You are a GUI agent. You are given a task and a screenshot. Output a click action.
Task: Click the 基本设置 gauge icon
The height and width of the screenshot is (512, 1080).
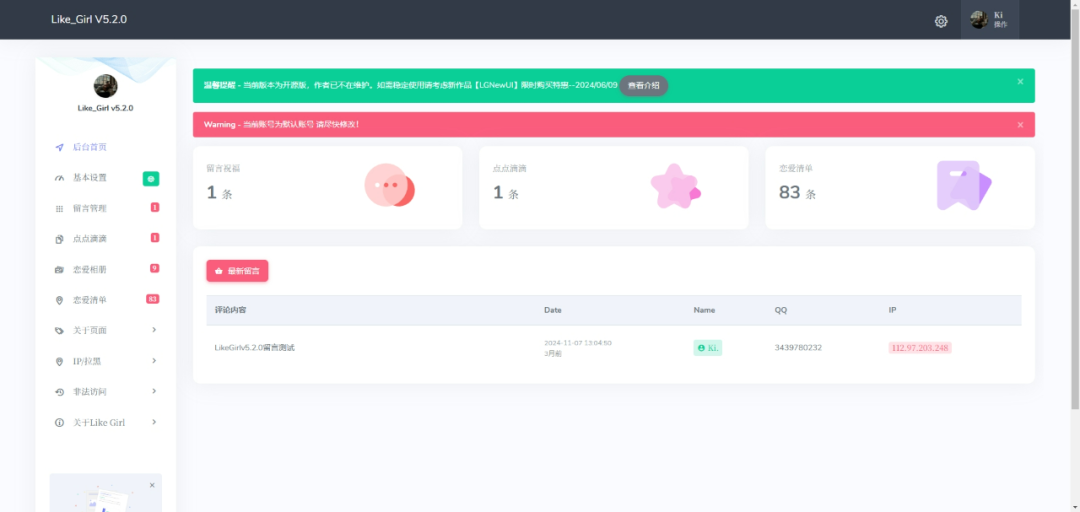[x=59, y=178]
